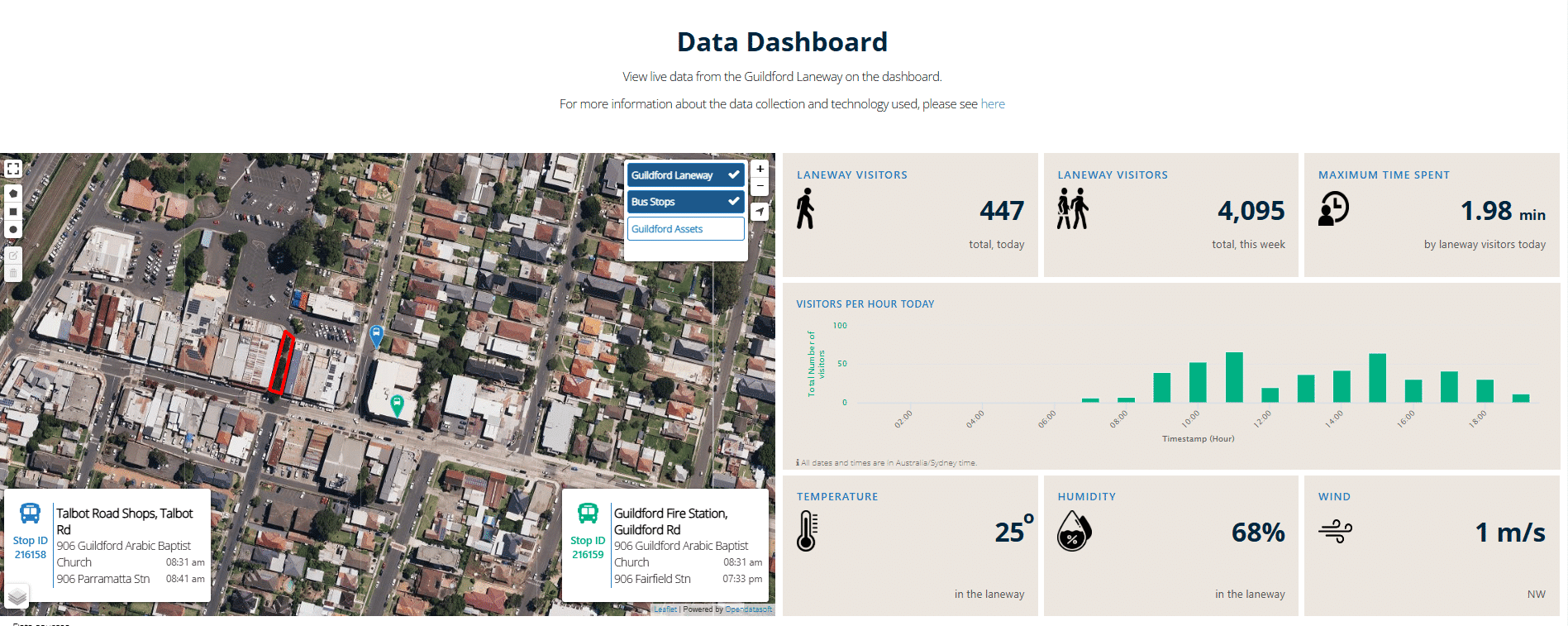Image resolution: width=1568 pixels, height=626 pixels.
Task: Click the tallest bar at 11:00
Action: (1234, 377)
